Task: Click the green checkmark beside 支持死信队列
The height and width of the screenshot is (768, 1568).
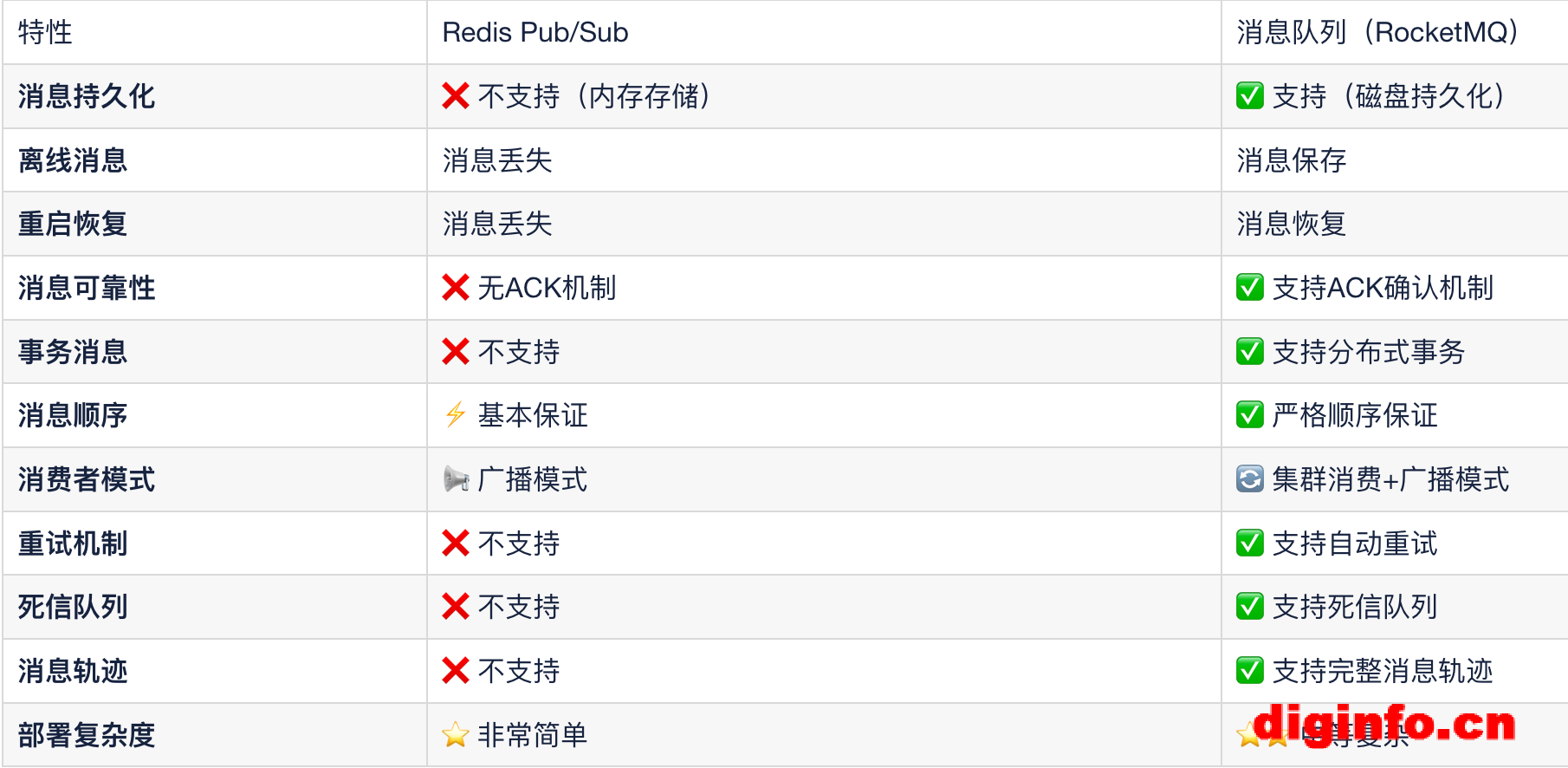Action: coord(1249,607)
